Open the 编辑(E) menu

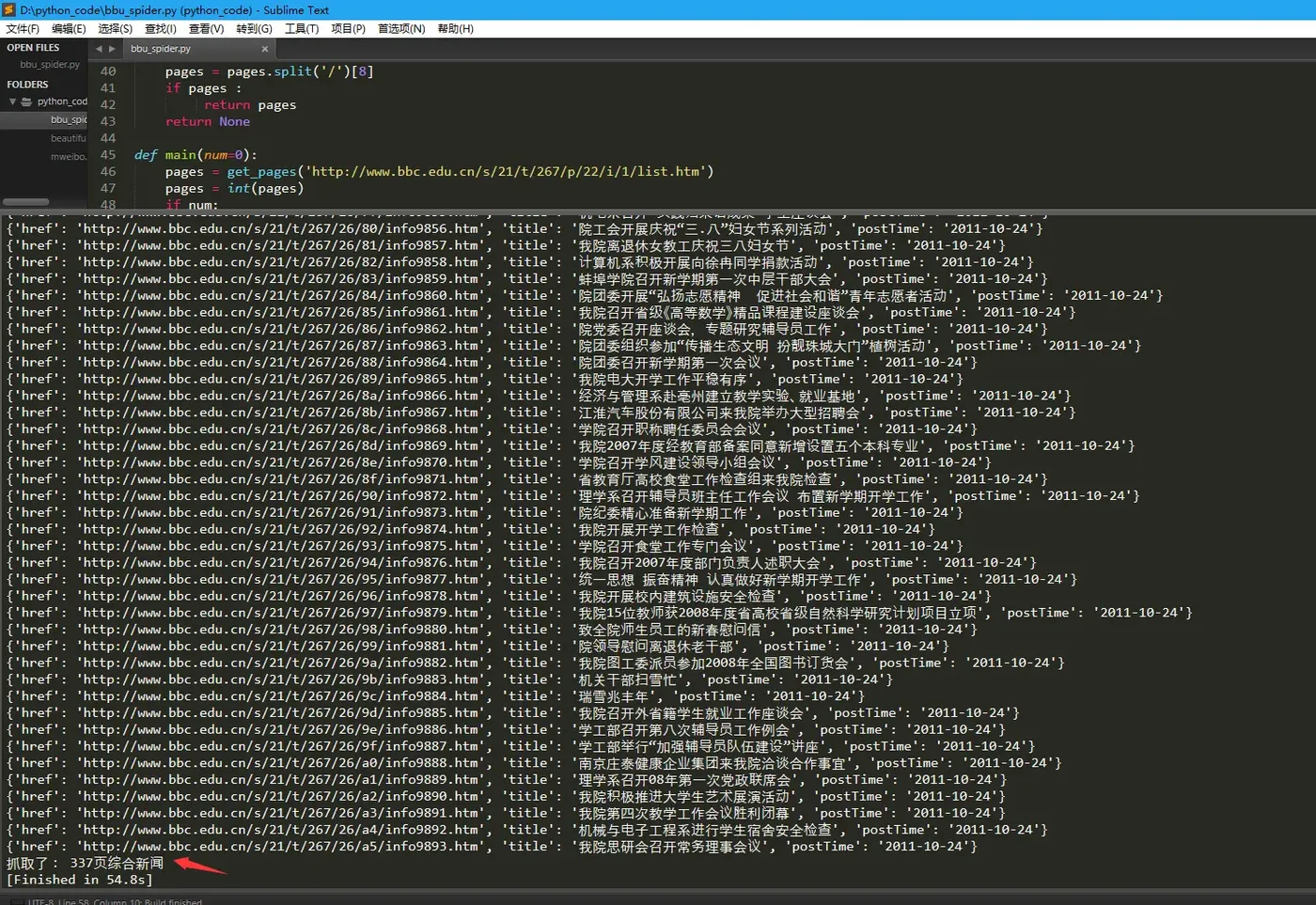tap(69, 29)
